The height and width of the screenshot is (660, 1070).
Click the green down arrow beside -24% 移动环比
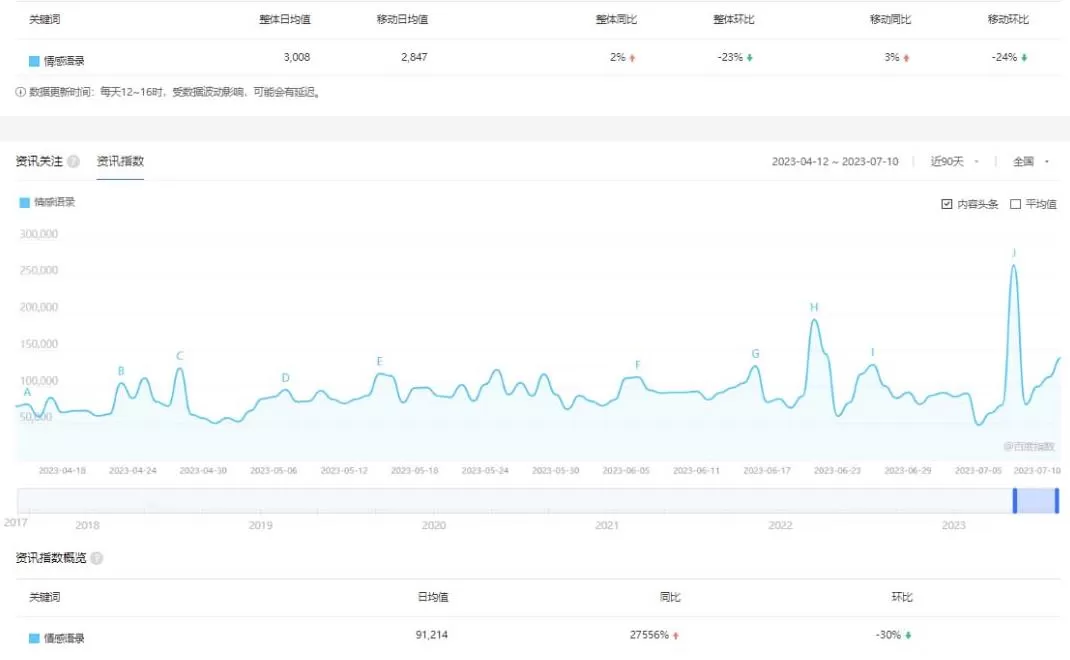pos(1026,58)
